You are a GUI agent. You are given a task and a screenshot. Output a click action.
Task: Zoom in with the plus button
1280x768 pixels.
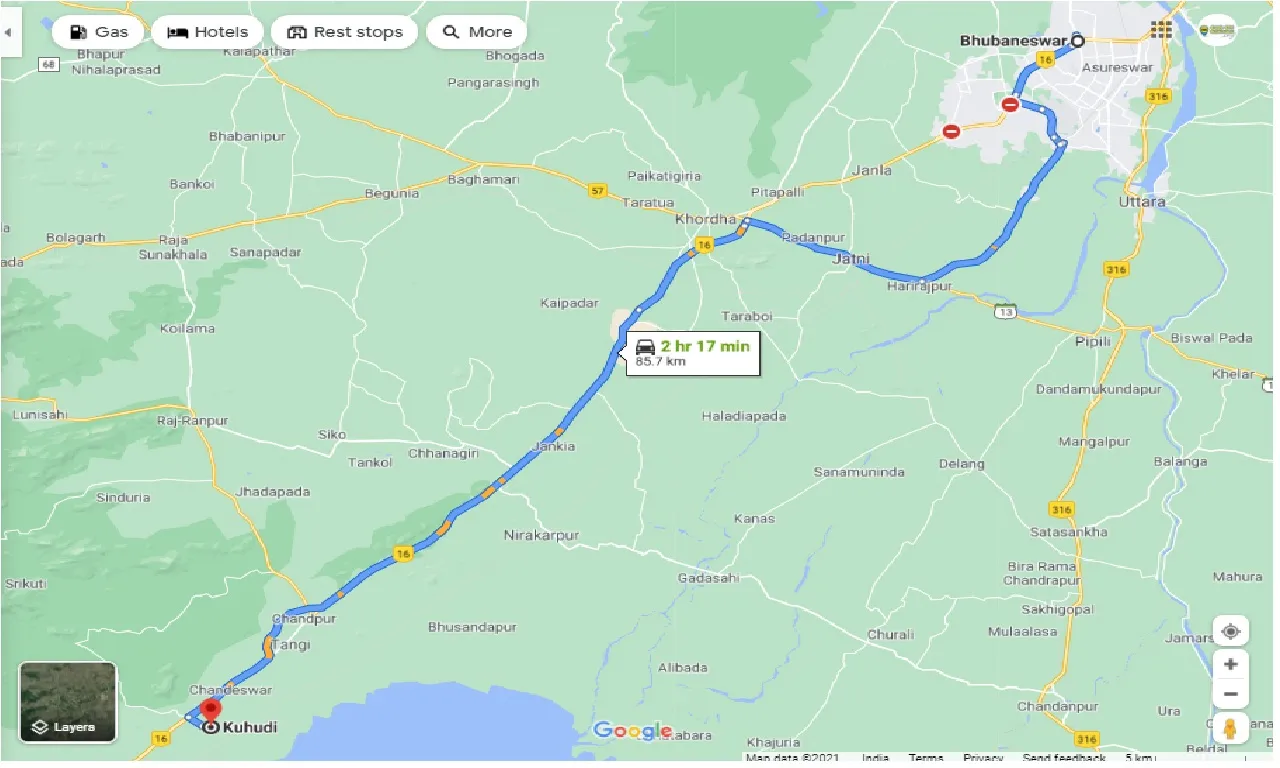coord(1231,664)
